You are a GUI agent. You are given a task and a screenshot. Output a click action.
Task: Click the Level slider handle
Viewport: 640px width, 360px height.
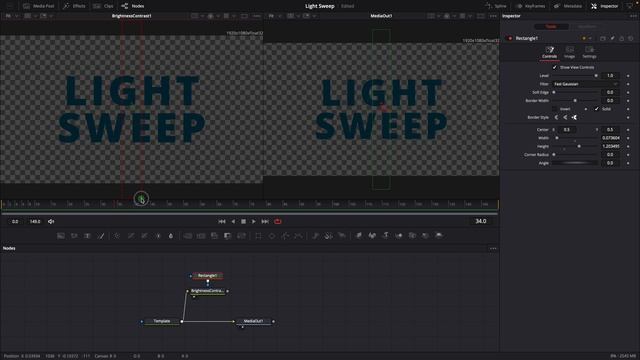tap(596, 76)
